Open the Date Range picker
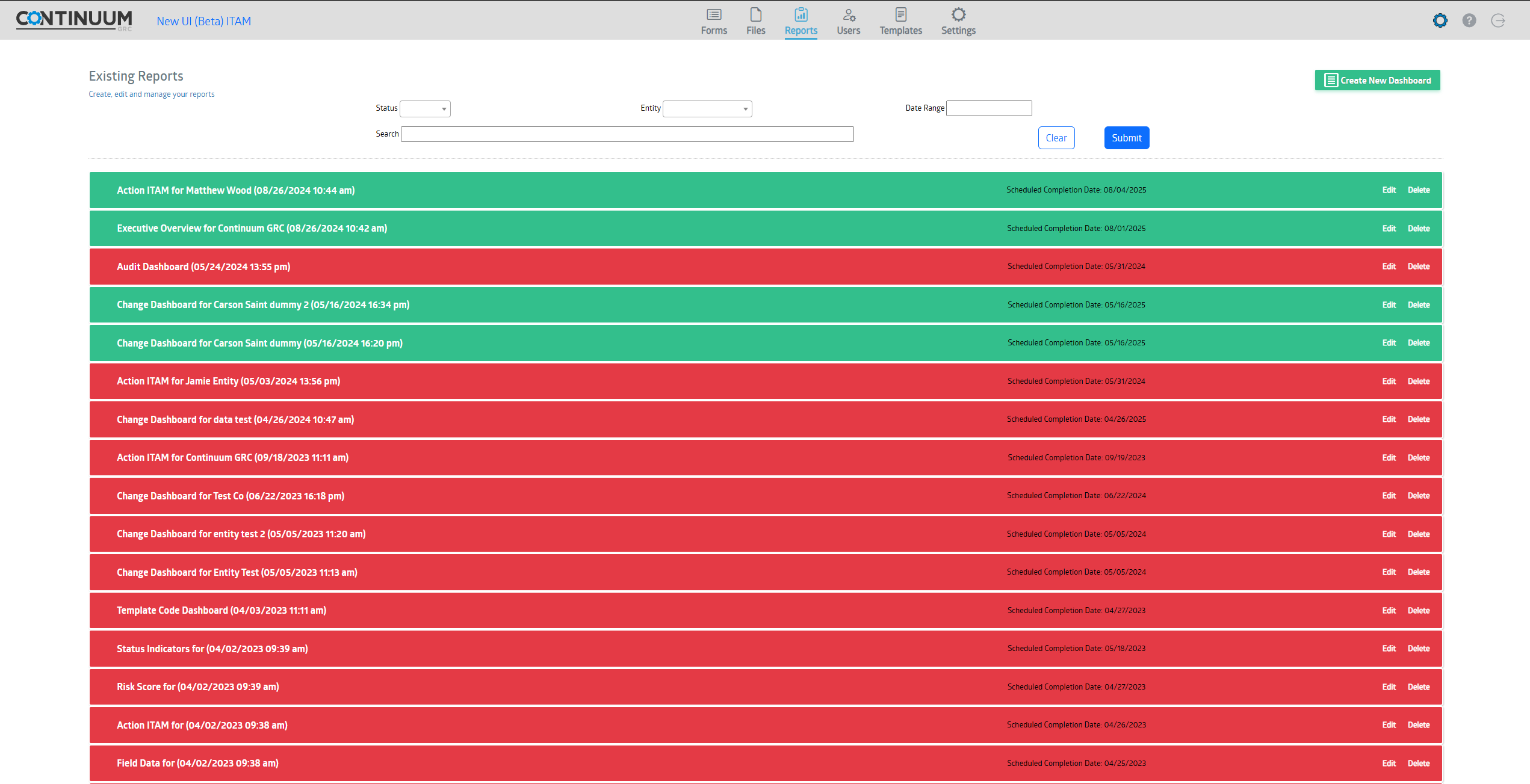The image size is (1530, 784). [988, 108]
